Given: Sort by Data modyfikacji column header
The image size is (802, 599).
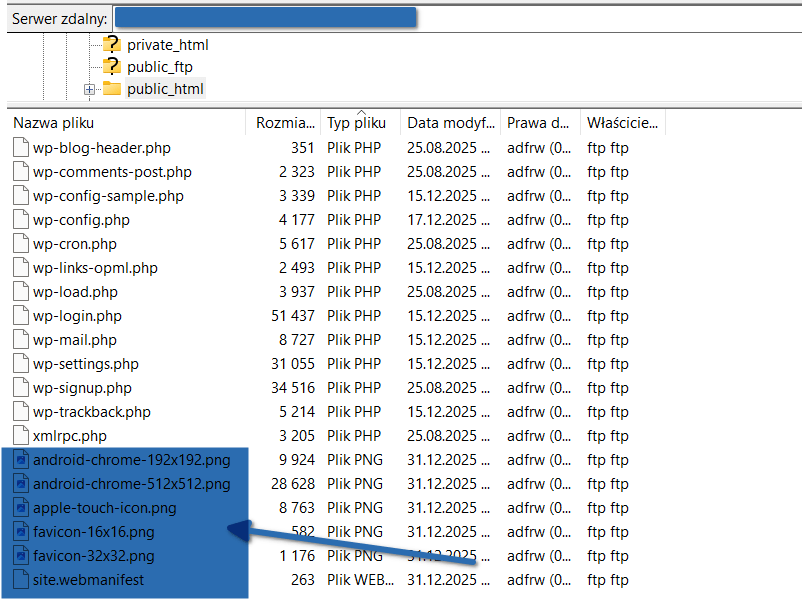Looking at the screenshot, I should [450, 123].
